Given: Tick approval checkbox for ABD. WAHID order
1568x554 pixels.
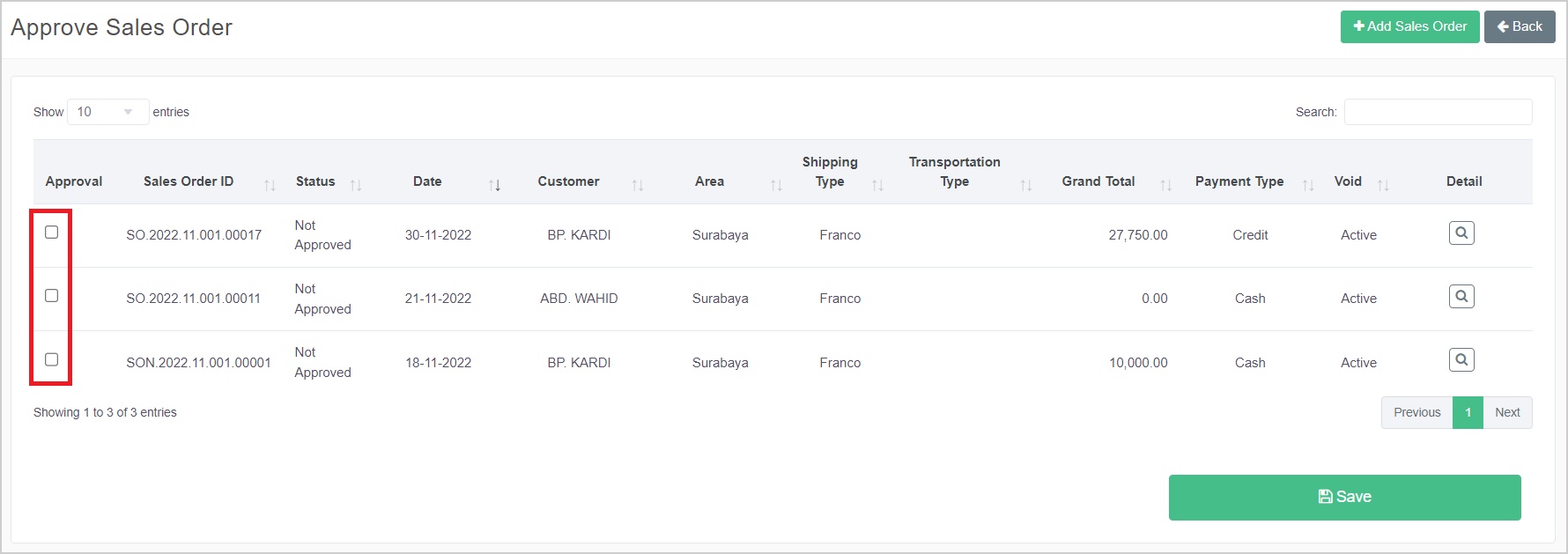Looking at the screenshot, I should coord(52,296).
